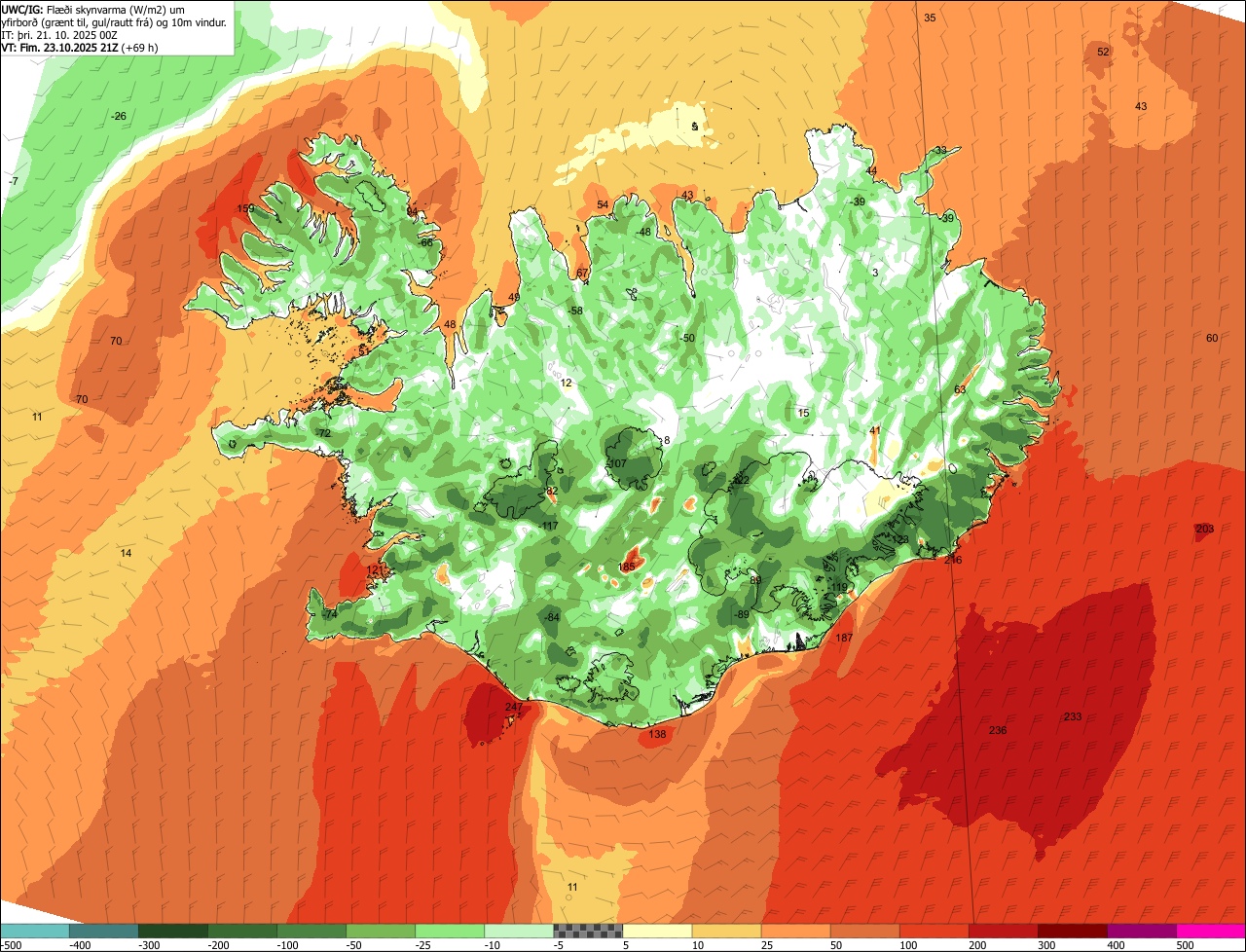This screenshot has width=1246, height=952.
Task: Pick the magenta legend swatch above 500
Action: pos(1210,931)
